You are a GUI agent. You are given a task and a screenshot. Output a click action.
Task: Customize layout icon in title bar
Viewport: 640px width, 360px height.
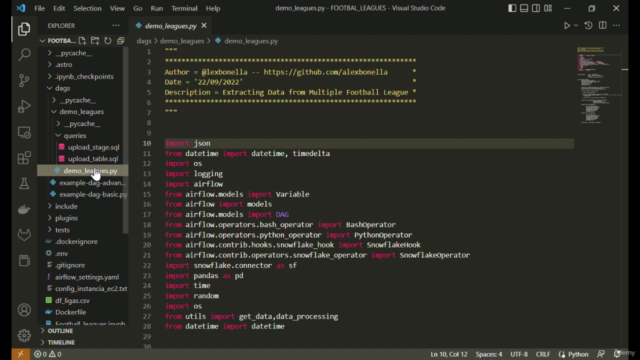pyautogui.click(x=548, y=8)
